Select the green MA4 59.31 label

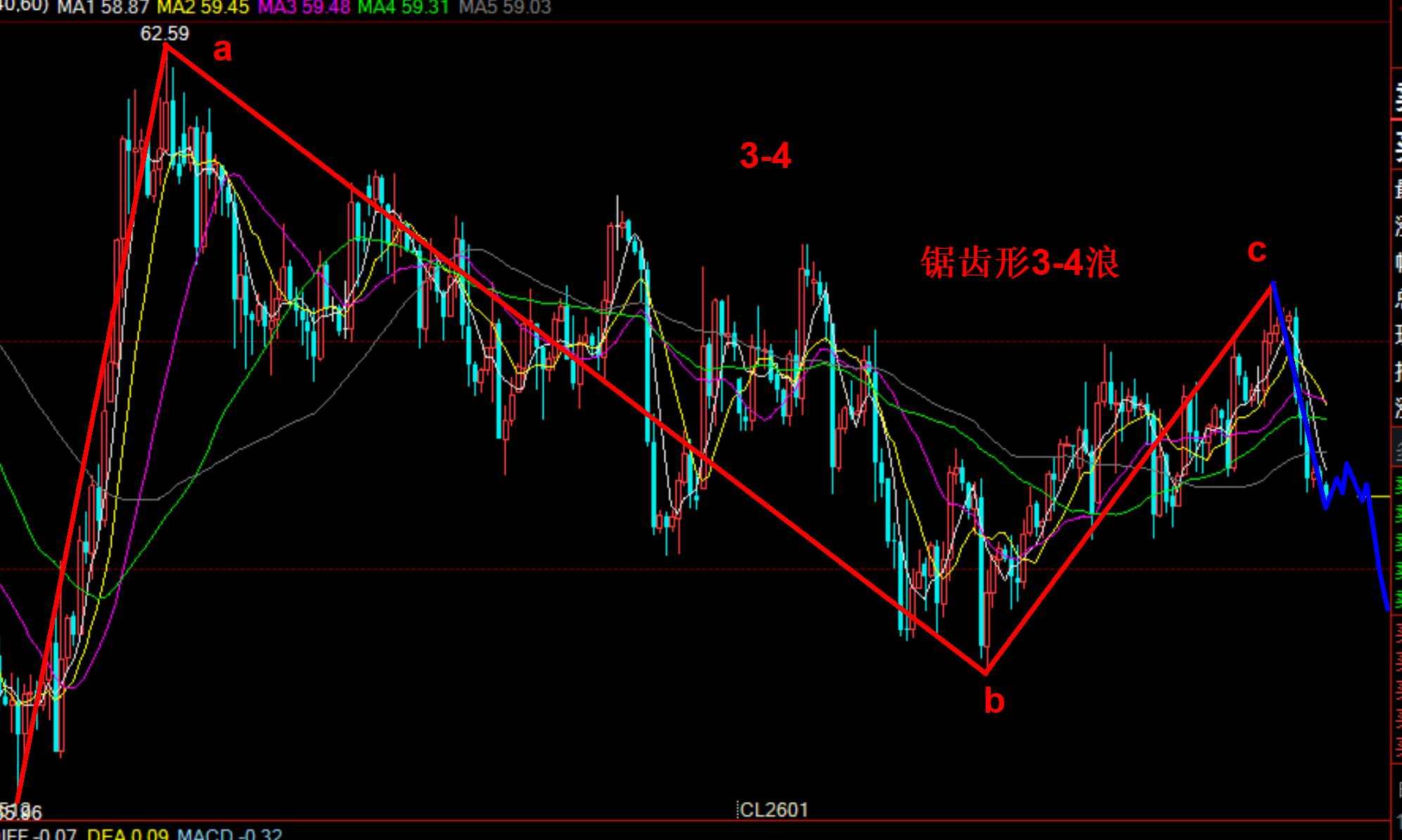[403, 8]
